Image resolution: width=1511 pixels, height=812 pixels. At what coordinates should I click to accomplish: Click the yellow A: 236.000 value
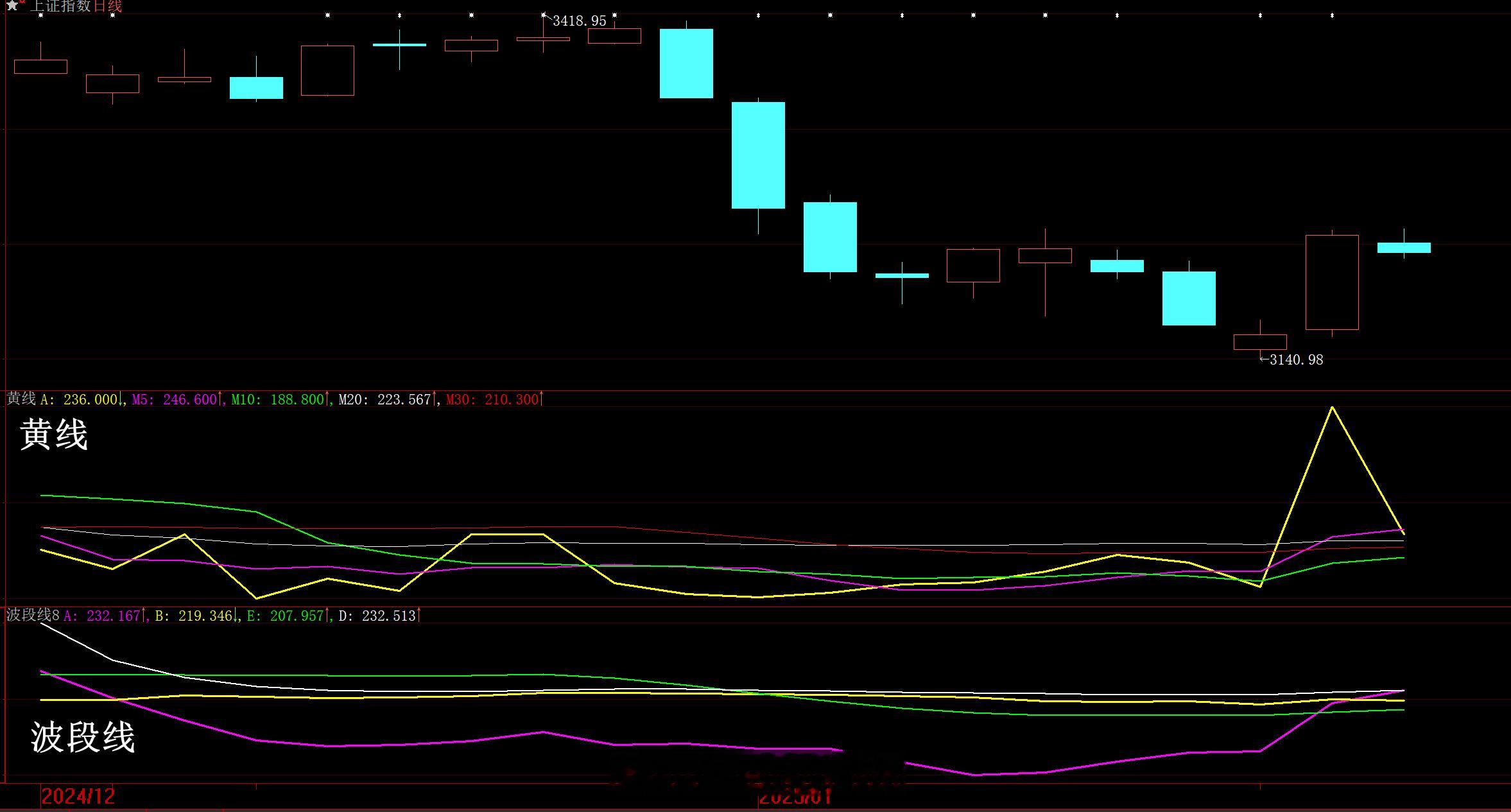(80, 399)
